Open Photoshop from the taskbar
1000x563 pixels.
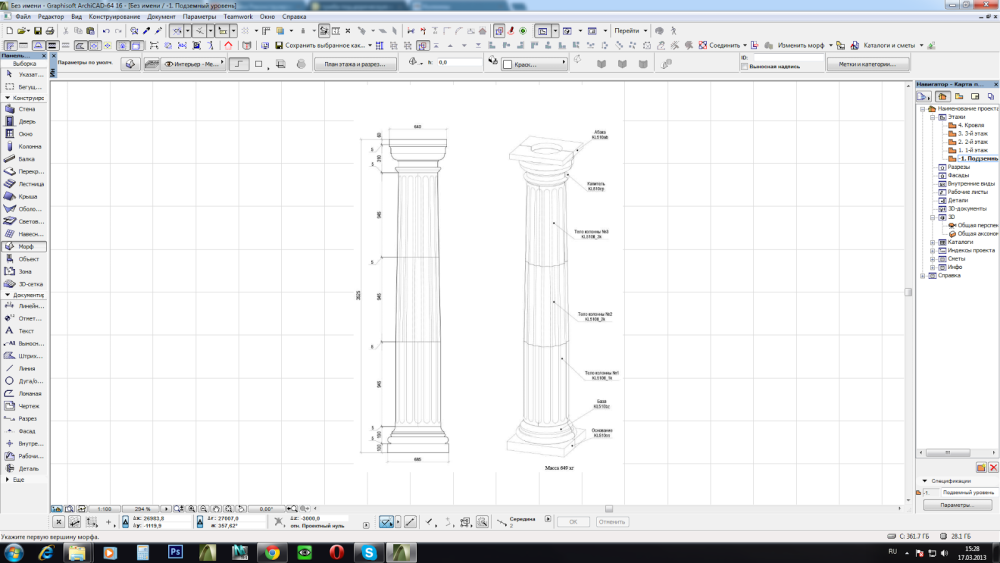[175, 551]
